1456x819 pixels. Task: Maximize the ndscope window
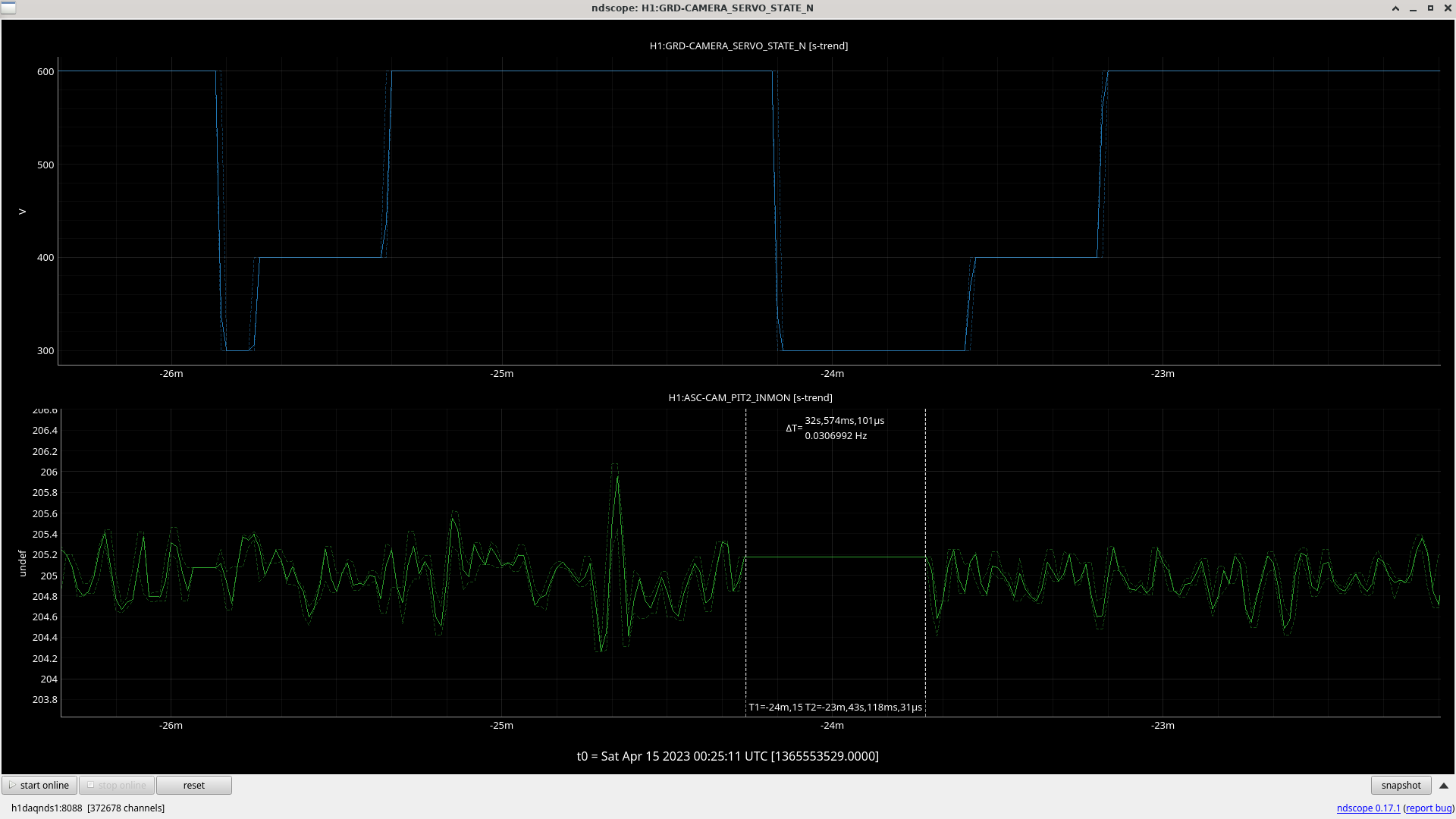tap(1430, 8)
